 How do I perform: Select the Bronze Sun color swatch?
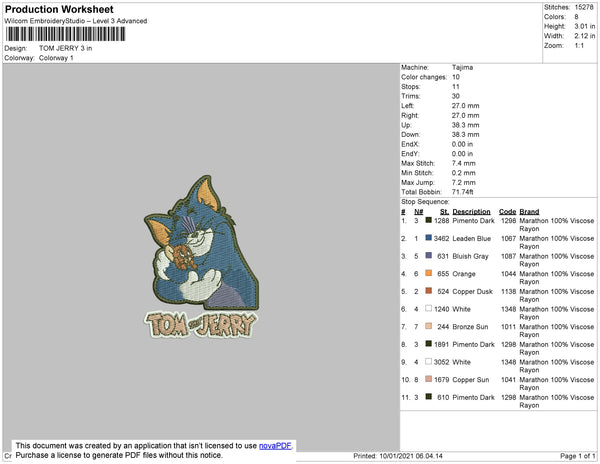pyautogui.click(x=429, y=326)
